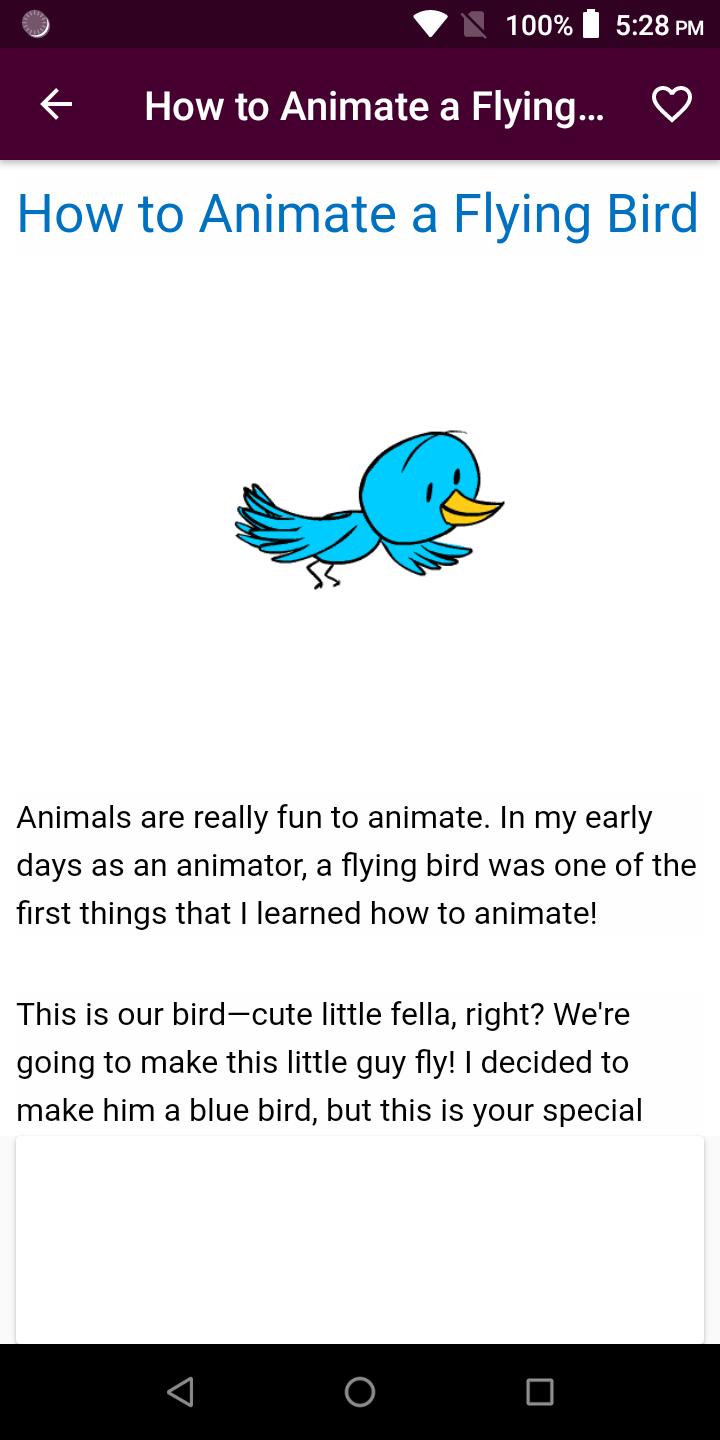The width and height of the screenshot is (720, 1440).
Task: Tap the no-SIM signal icon
Action: [474, 25]
